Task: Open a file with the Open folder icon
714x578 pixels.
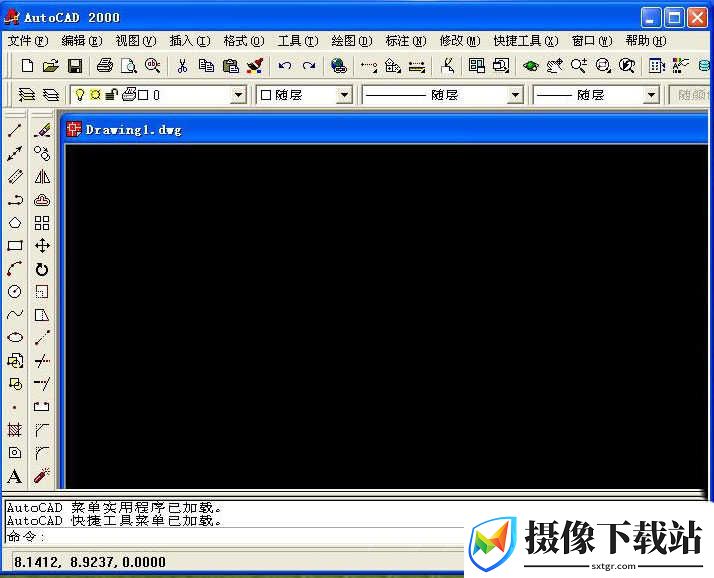Action: coord(51,66)
